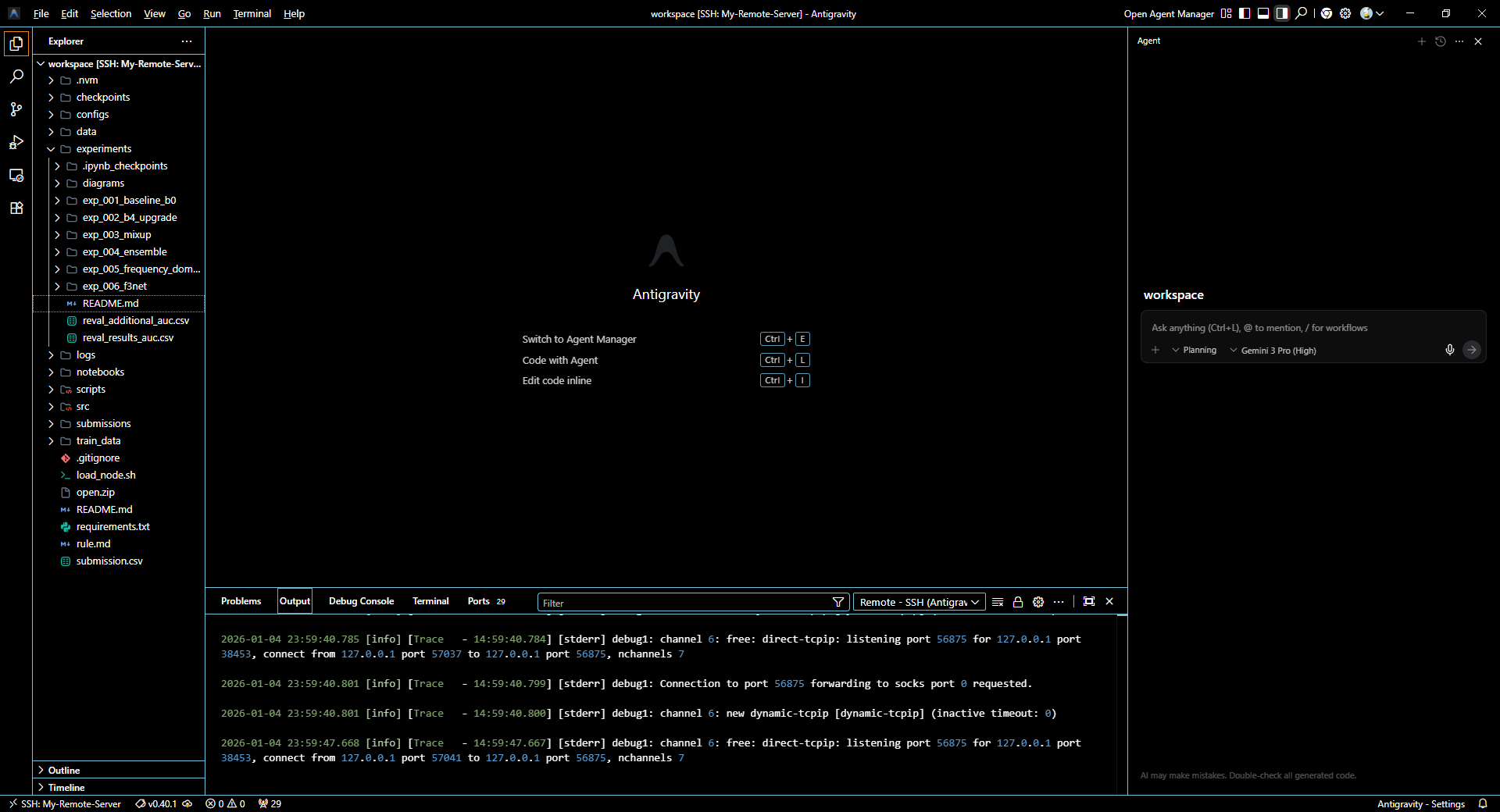
Task: Open output log level settings gear
Action: [1038, 602]
